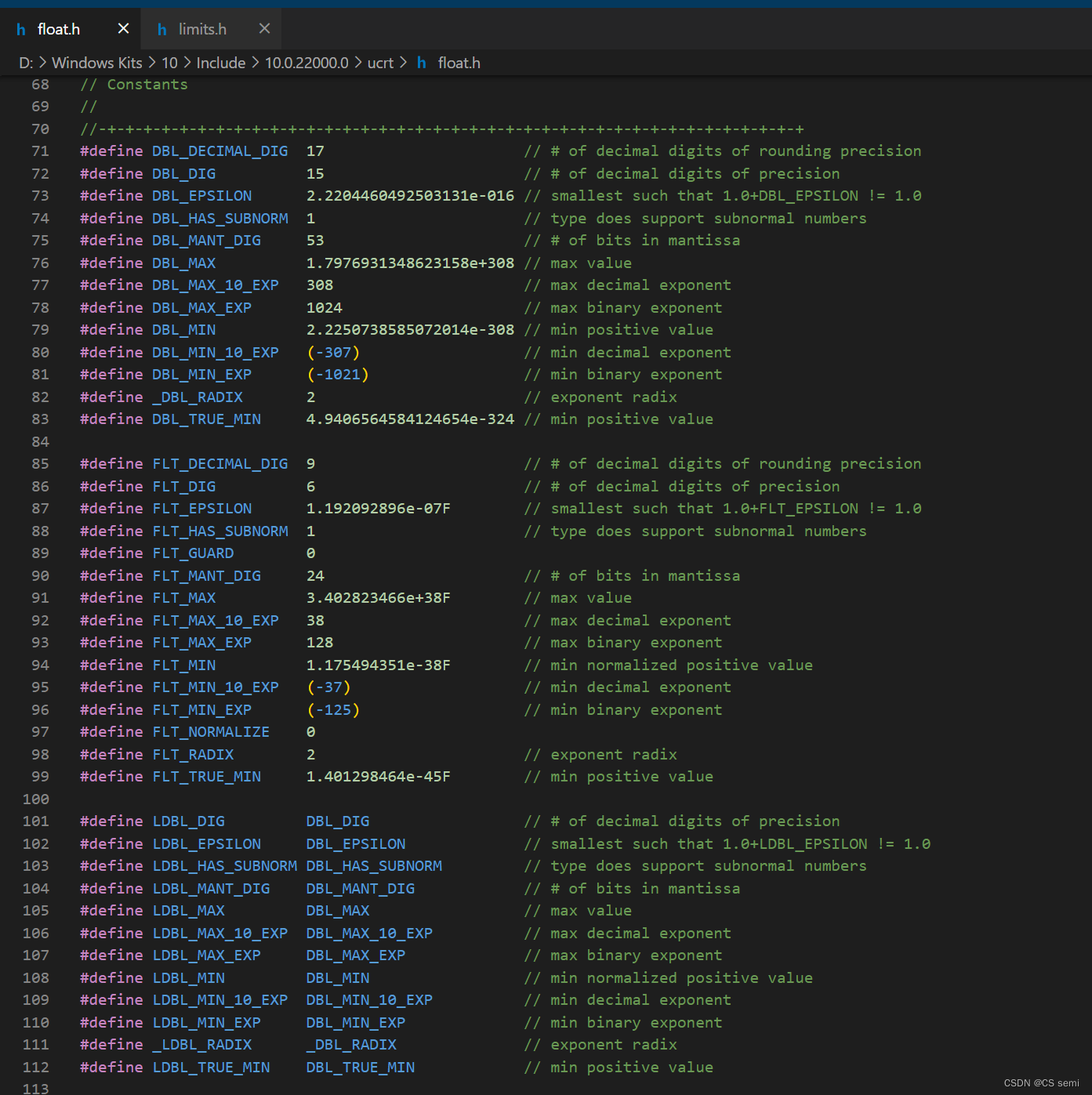Click DBL_EPSILON value on line 102
This screenshot has width=1092, height=1095.
[356, 844]
